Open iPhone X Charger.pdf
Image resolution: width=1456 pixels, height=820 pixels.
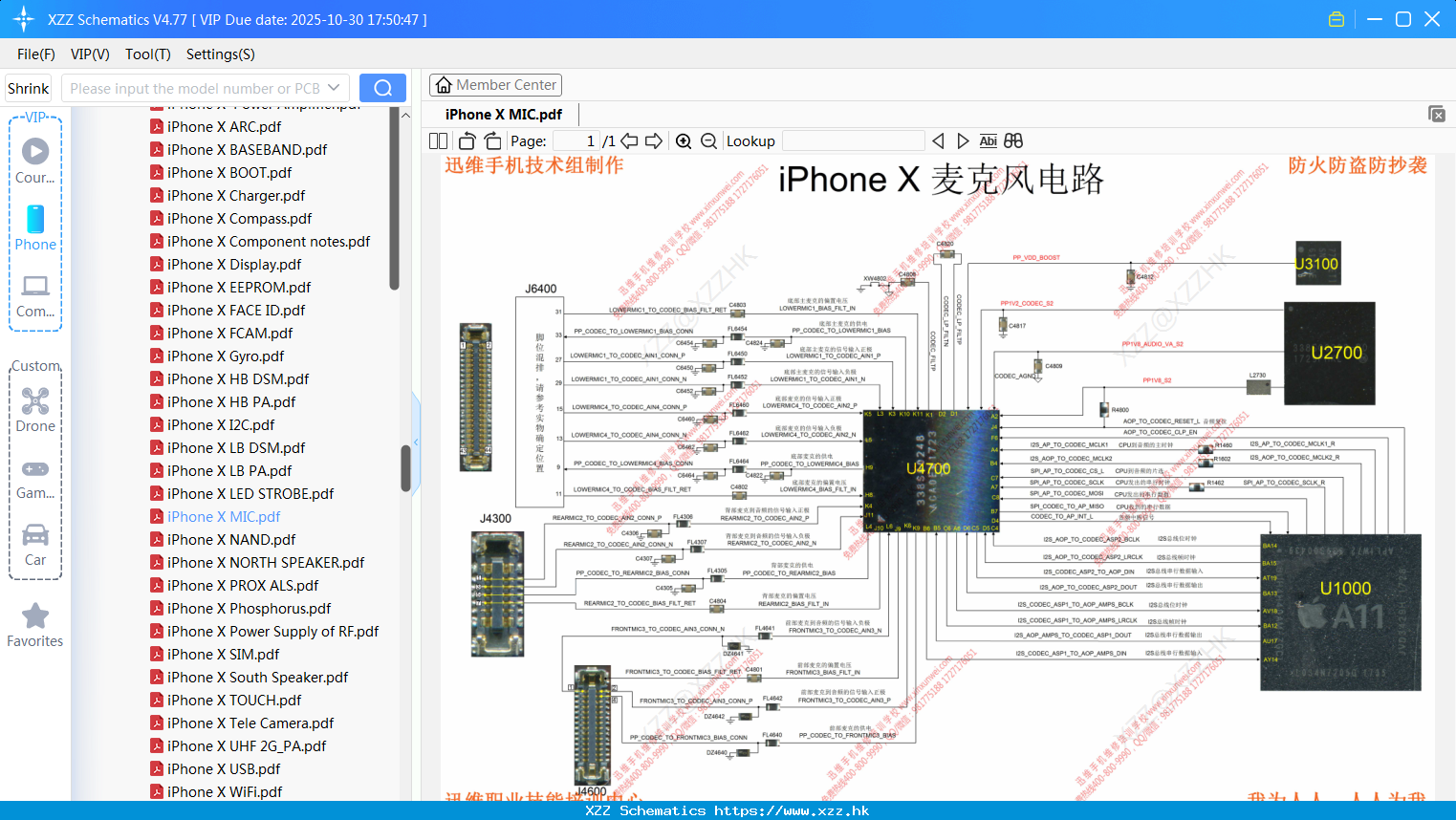coord(236,195)
